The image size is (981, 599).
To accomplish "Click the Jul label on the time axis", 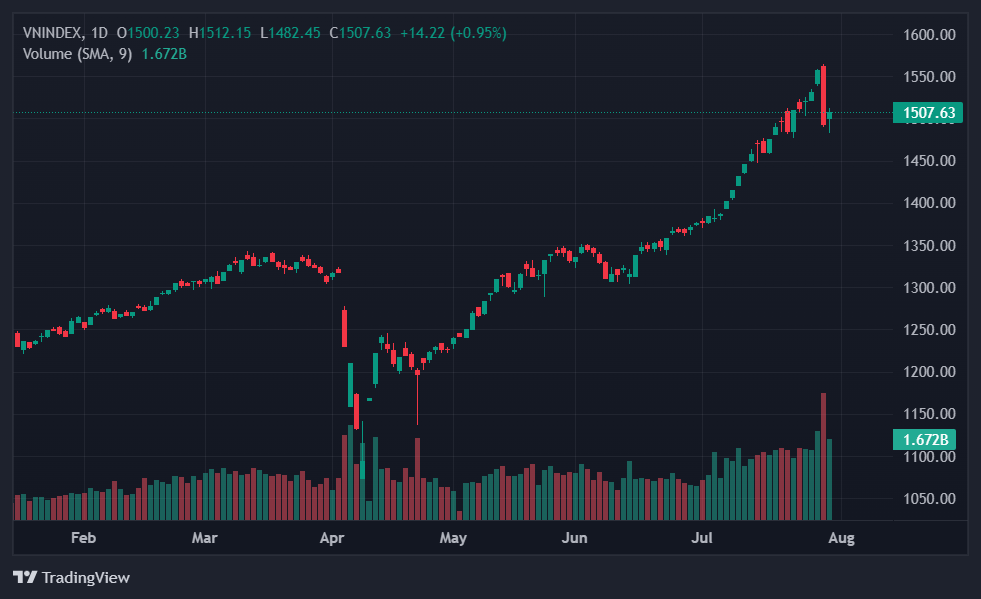I will [702, 538].
